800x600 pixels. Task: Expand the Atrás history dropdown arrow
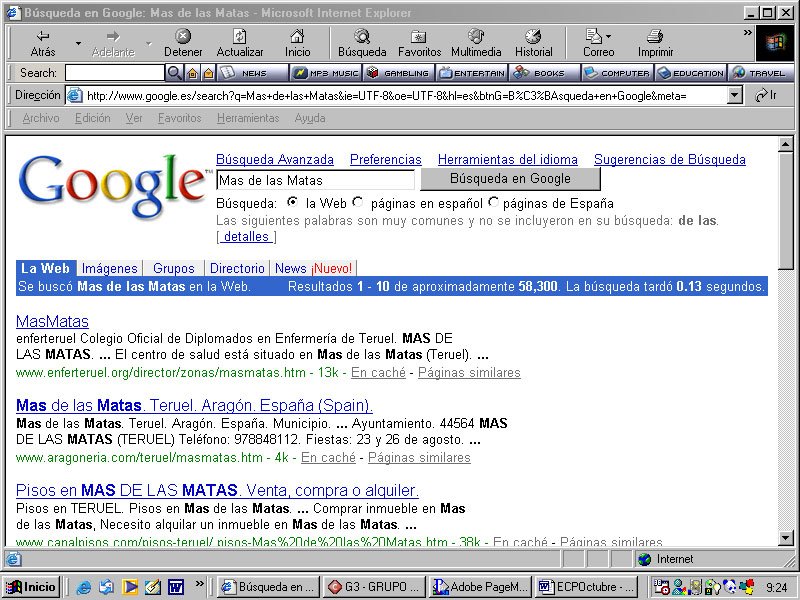point(78,44)
